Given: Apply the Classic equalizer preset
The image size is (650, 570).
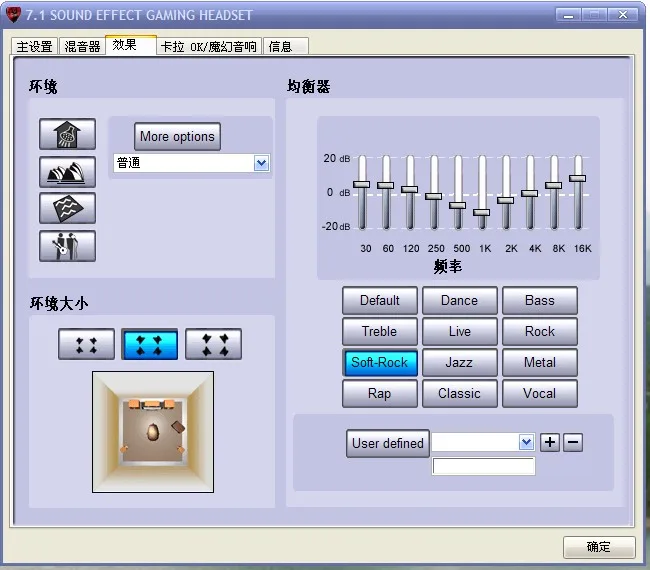Looking at the screenshot, I should coord(459,393).
